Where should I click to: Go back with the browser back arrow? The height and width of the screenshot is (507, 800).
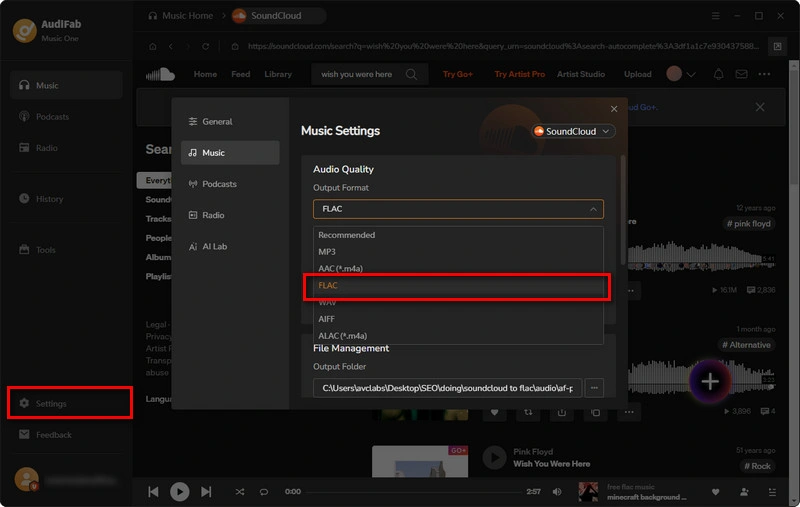point(170,46)
